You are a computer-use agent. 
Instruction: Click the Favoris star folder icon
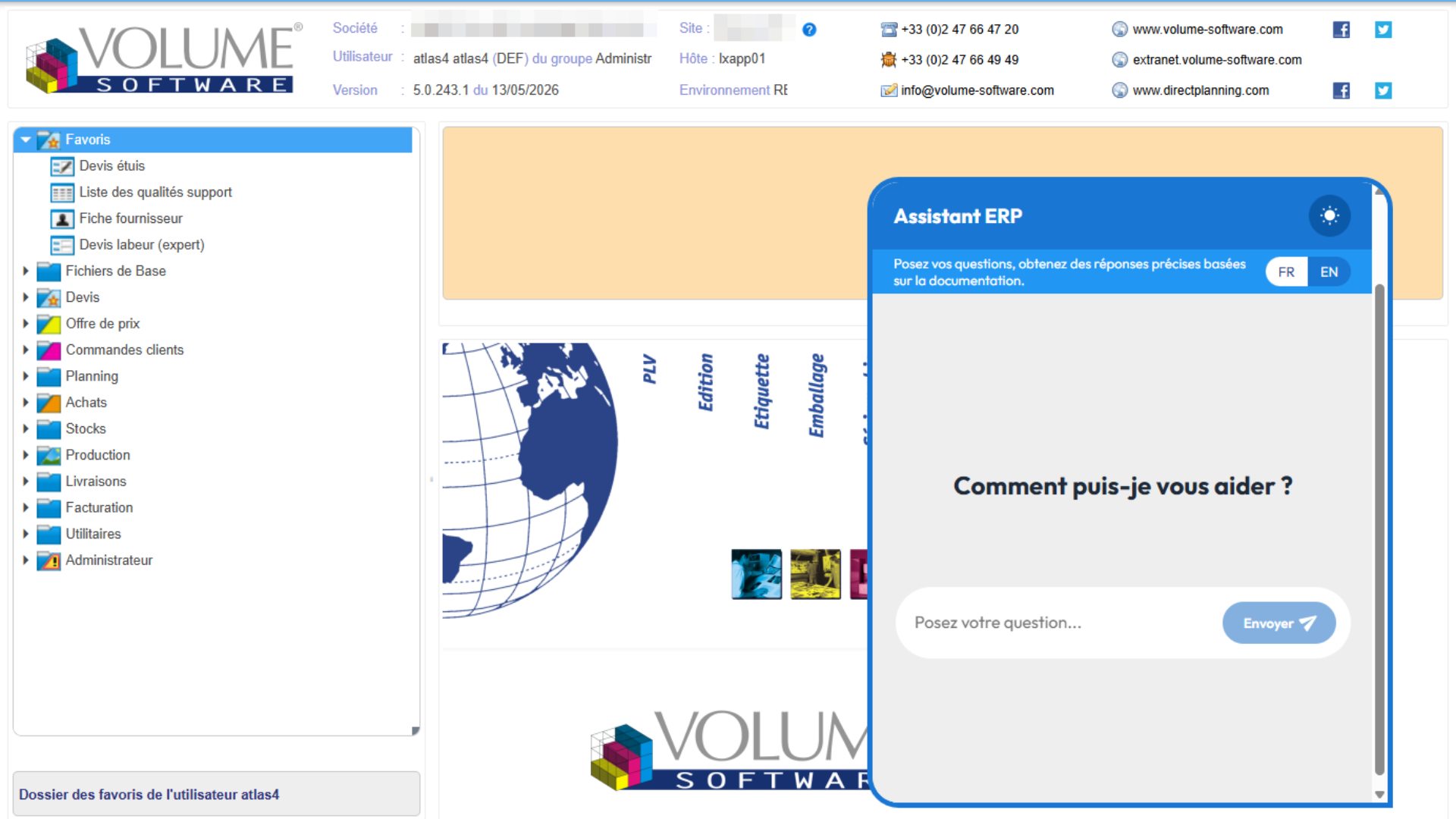click(x=49, y=140)
